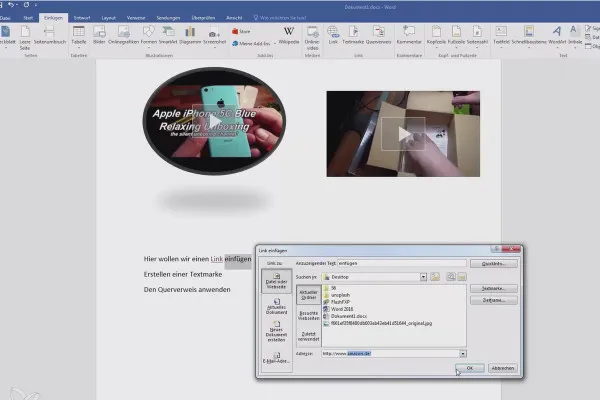The image size is (600, 400).
Task: Open the Formen shapes gallery
Action: (148, 36)
